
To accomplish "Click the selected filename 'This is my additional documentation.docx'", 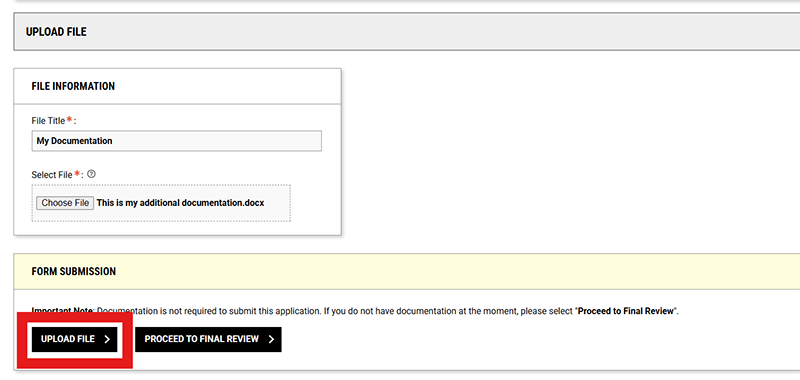I will [x=181, y=203].
